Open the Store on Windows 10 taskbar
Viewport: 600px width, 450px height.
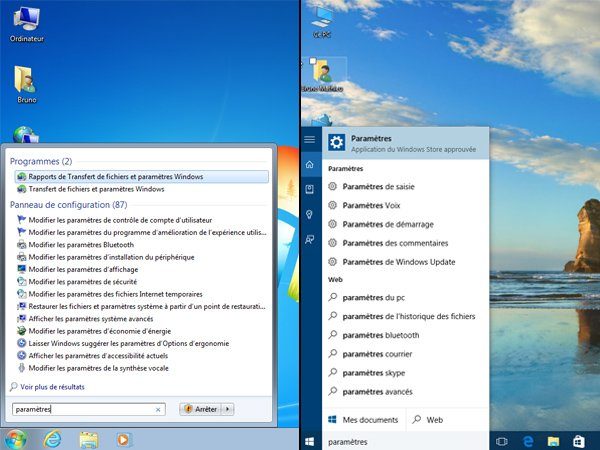[x=579, y=442]
